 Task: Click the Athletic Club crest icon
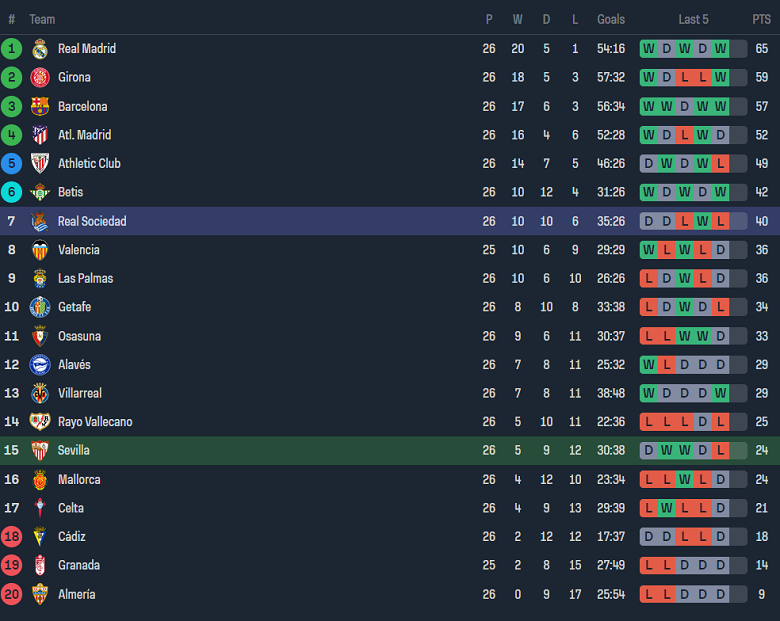click(40, 164)
